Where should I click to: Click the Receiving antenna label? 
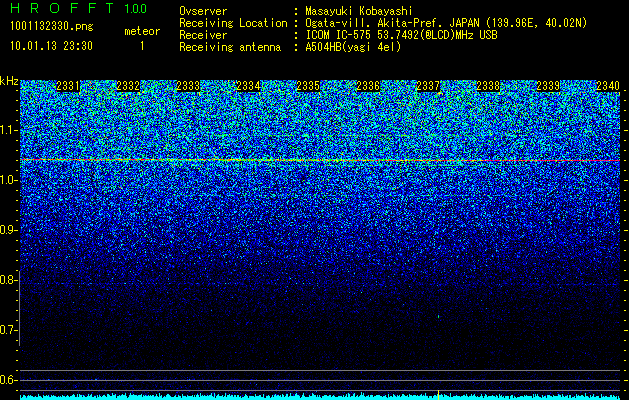click(230, 47)
